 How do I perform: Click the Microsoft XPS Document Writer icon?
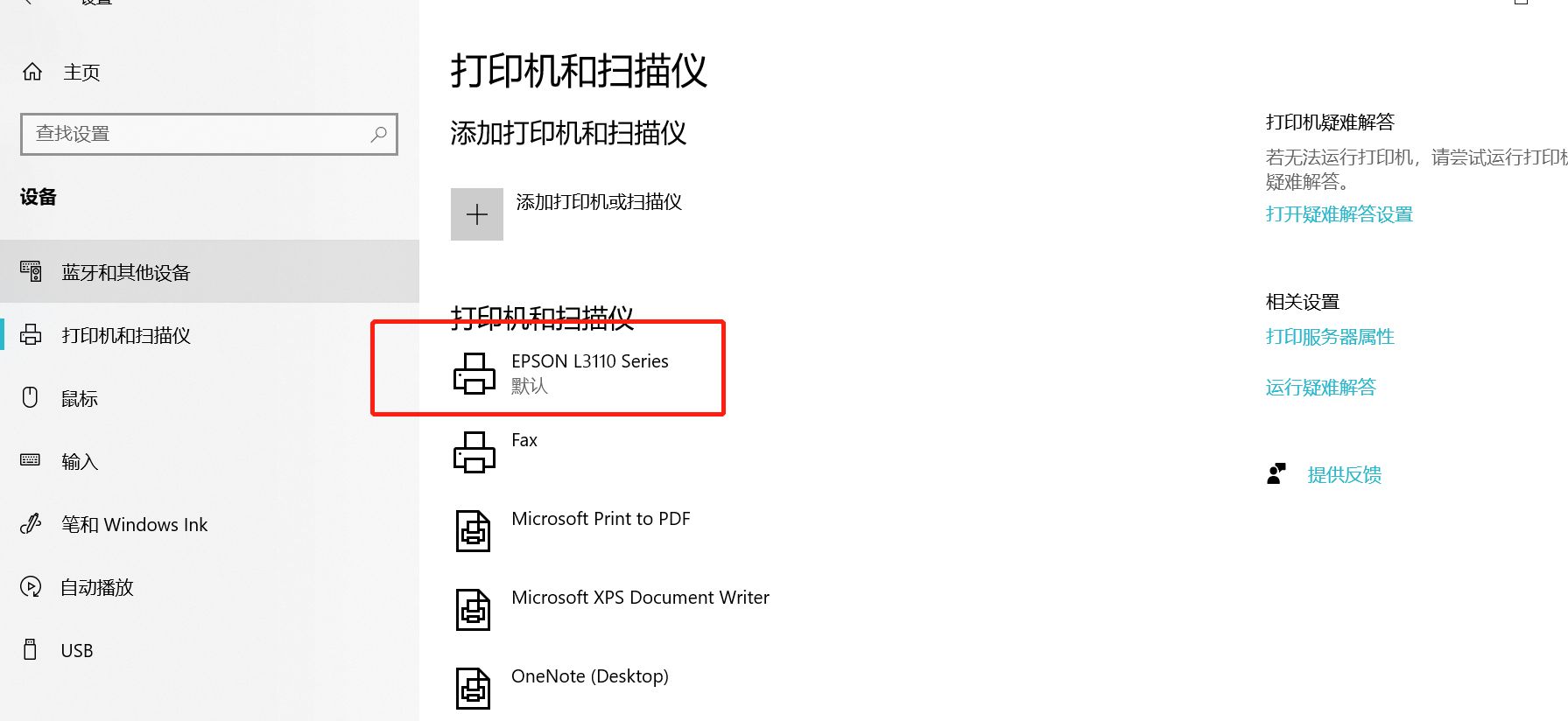click(473, 610)
